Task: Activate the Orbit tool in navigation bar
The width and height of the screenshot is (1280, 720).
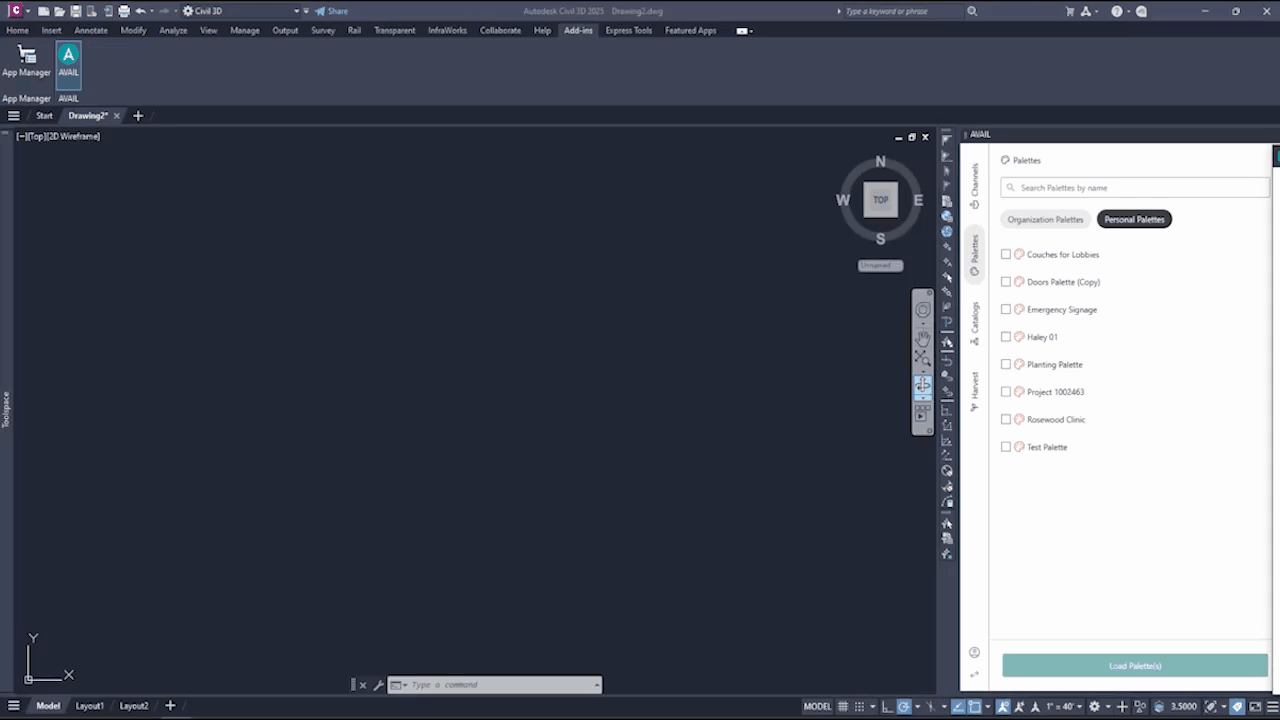Action: click(922, 384)
